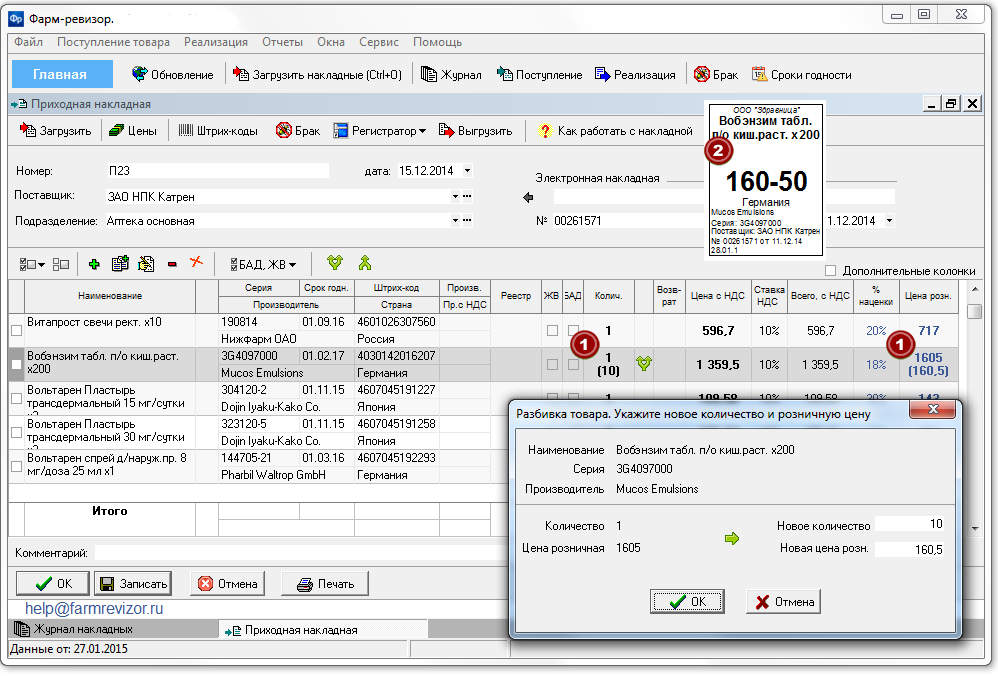The height and width of the screenshot is (676, 998).
Task: Confirm split with OK in the Разбивка товара dialog
Action: point(687,602)
